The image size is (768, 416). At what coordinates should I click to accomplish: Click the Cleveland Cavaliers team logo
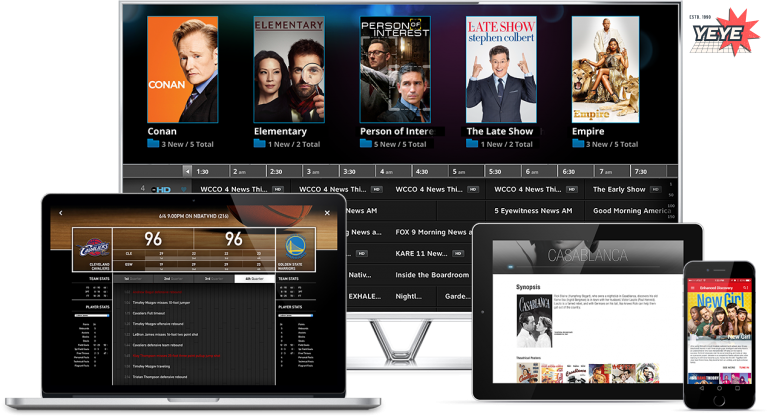[93, 248]
